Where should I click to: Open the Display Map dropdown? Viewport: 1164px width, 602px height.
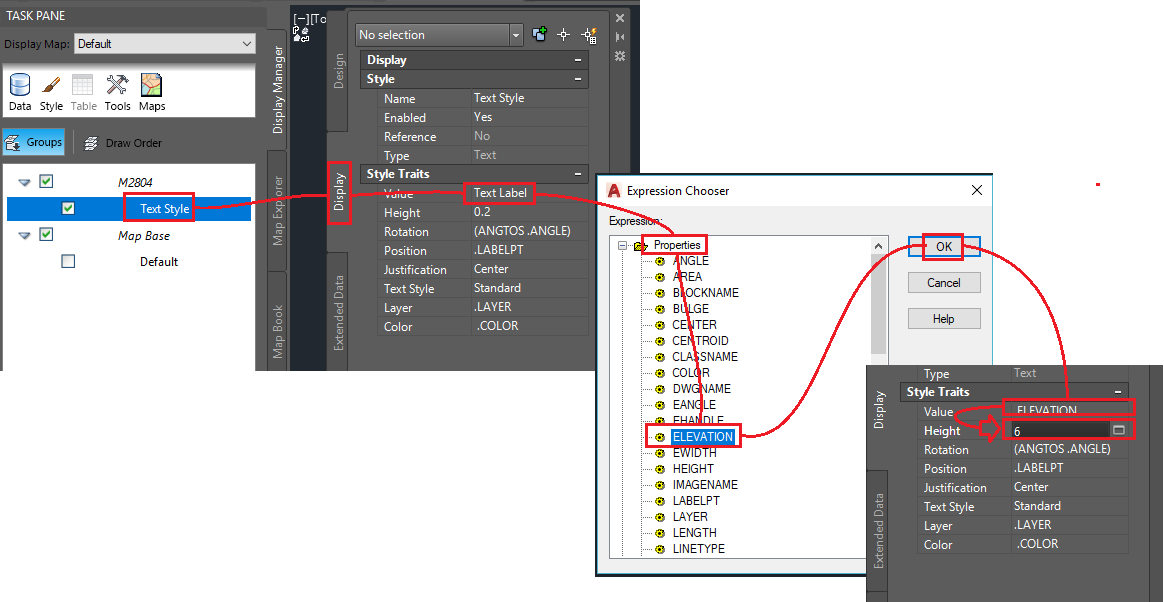[245, 43]
